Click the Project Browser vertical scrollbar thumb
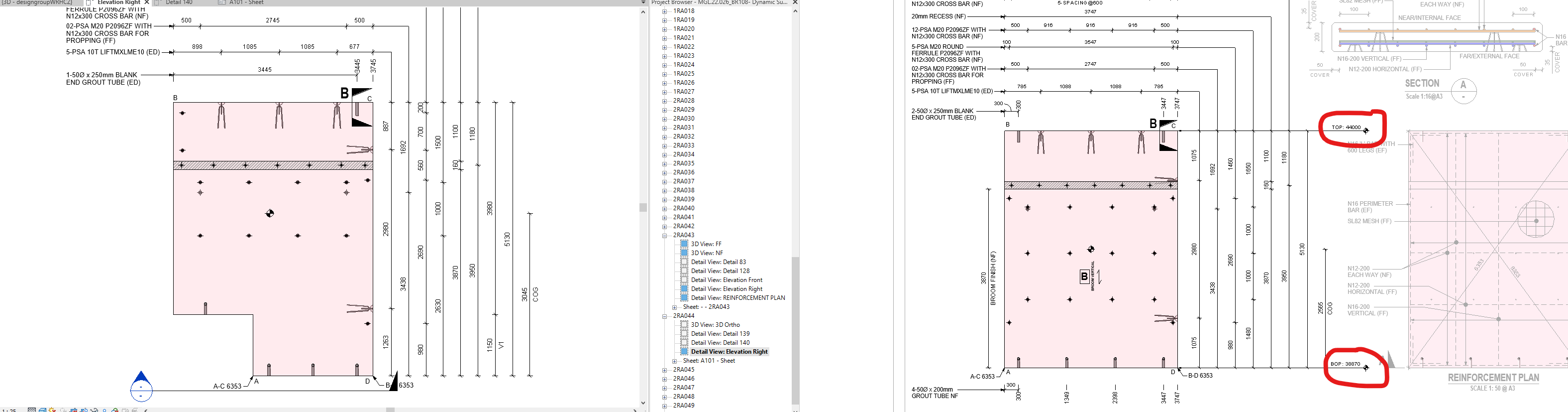 pos(795,330)
